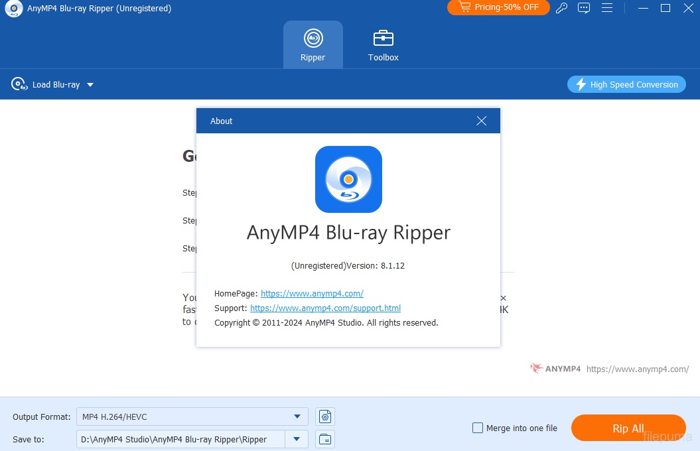Open the feedback chat icon

(583, 8)
